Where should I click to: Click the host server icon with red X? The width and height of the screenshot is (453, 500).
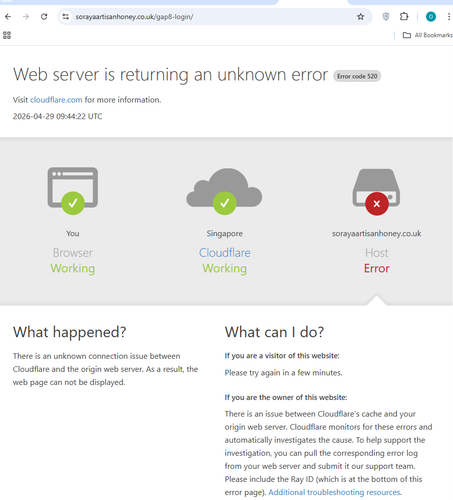pos(376,192)
